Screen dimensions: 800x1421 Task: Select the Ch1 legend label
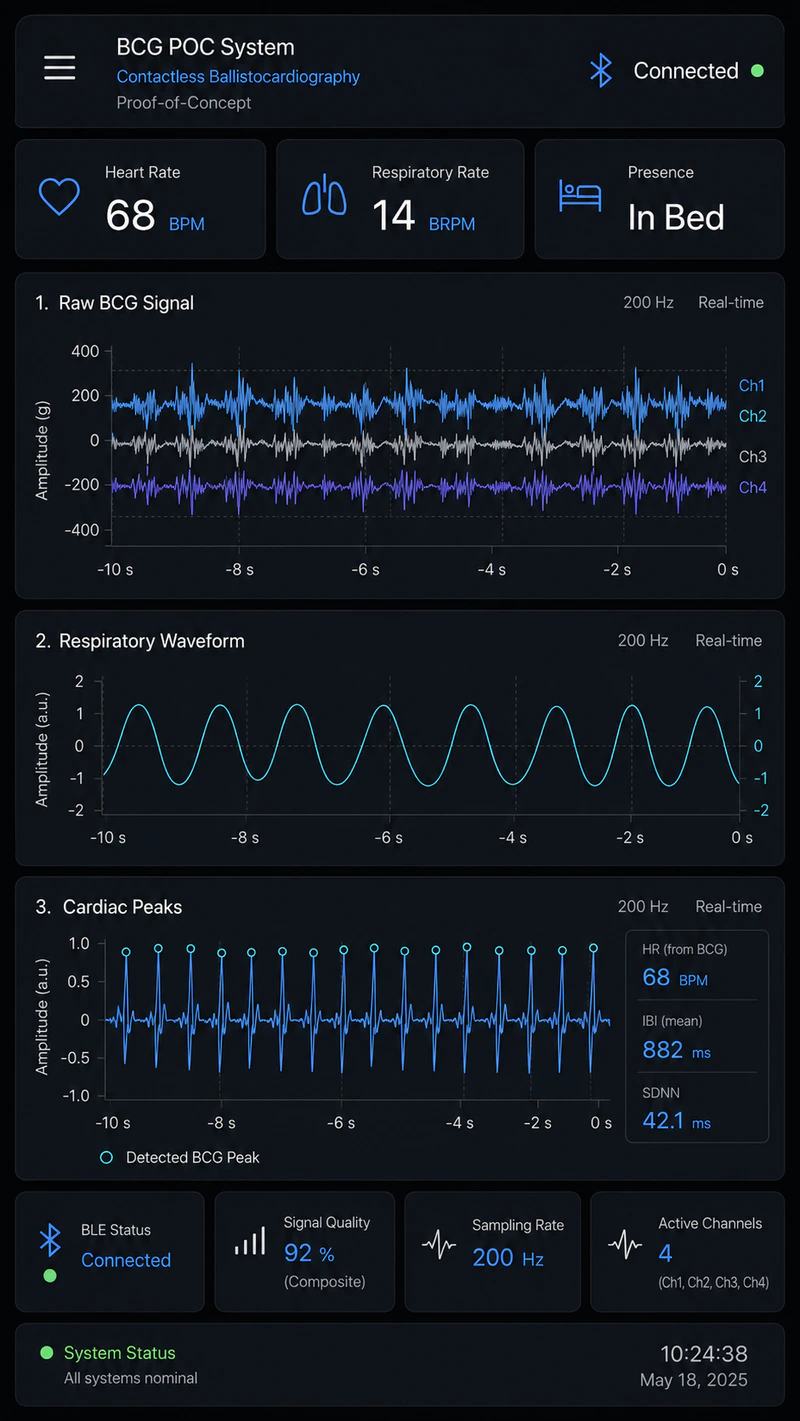752,386
